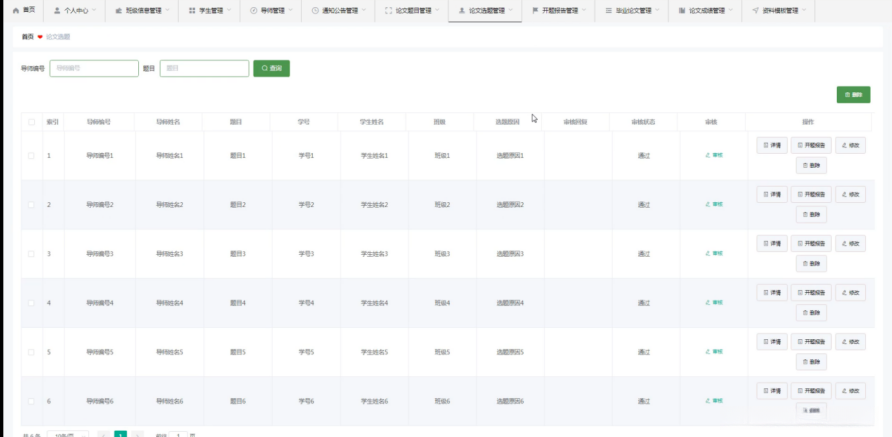Check the checkbox for row 3
The height and width of the screenshot is (437, 892).
31,254
